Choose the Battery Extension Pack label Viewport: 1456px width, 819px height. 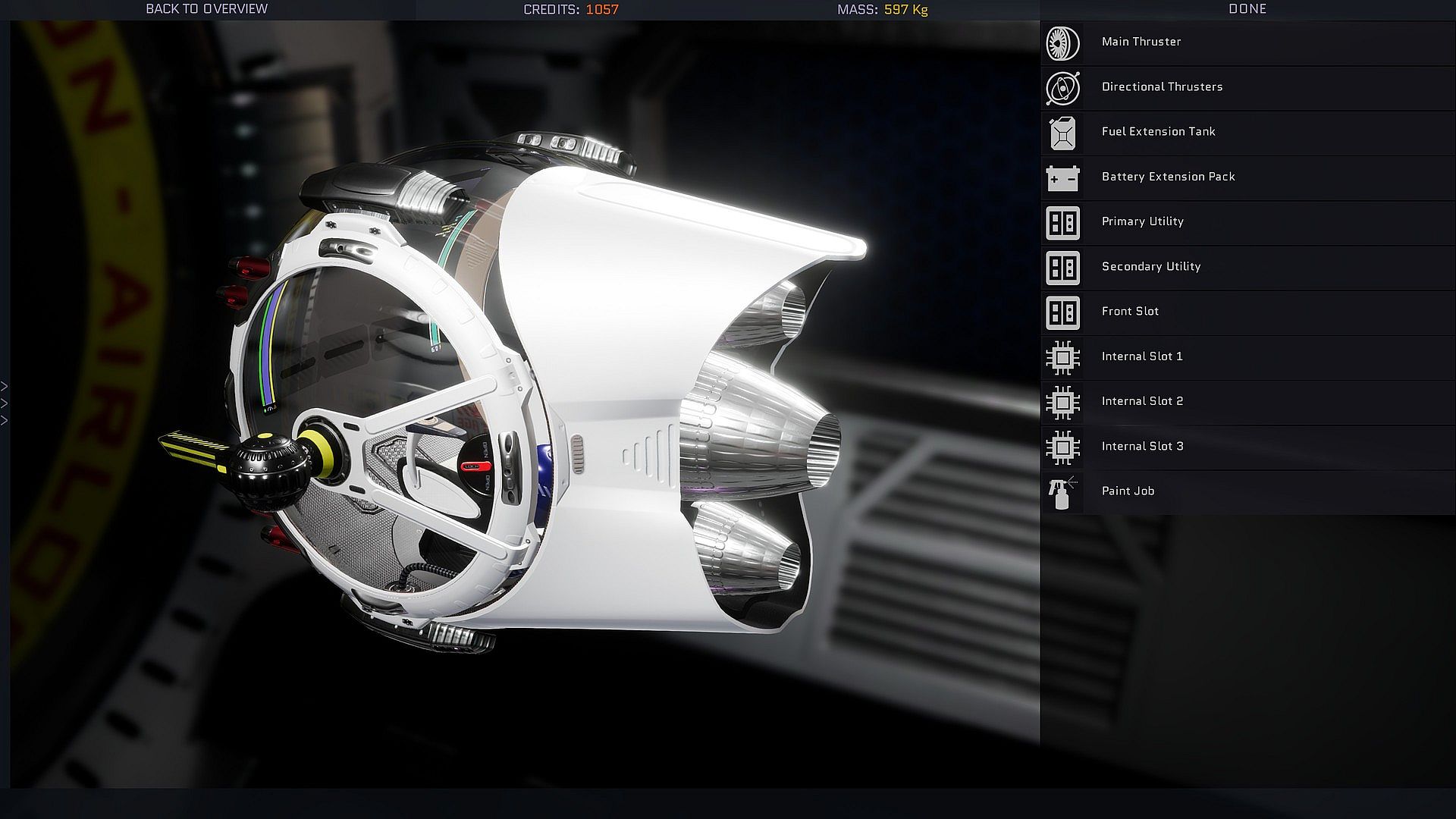coord(1168,177)
